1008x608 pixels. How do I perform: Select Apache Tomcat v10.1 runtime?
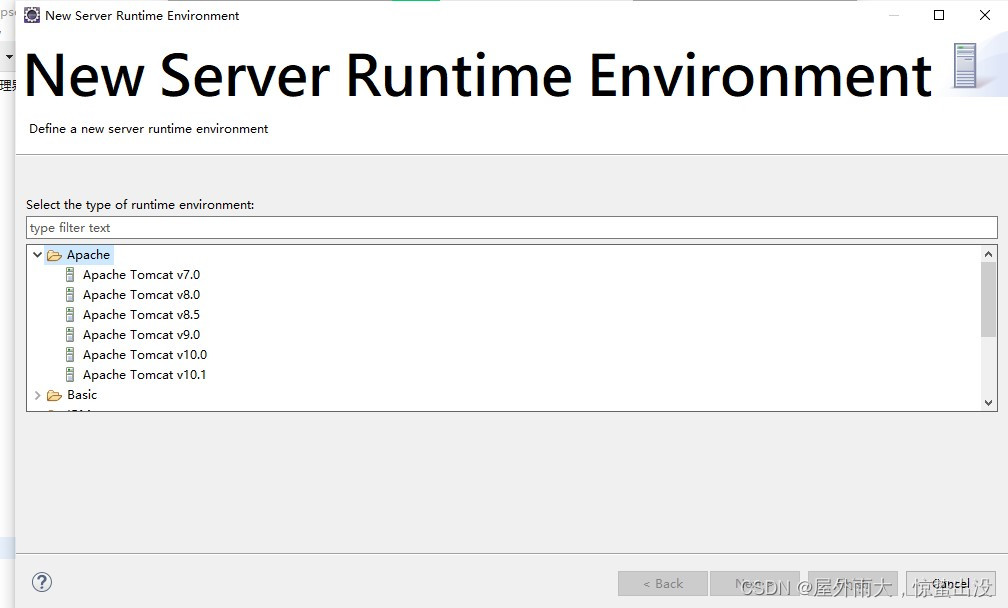coord(145,375)
